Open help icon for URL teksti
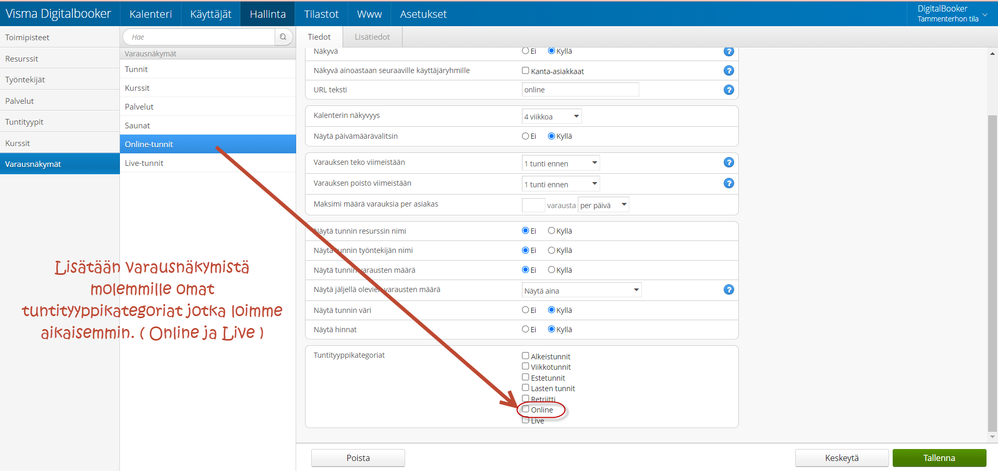 [729, 90]
